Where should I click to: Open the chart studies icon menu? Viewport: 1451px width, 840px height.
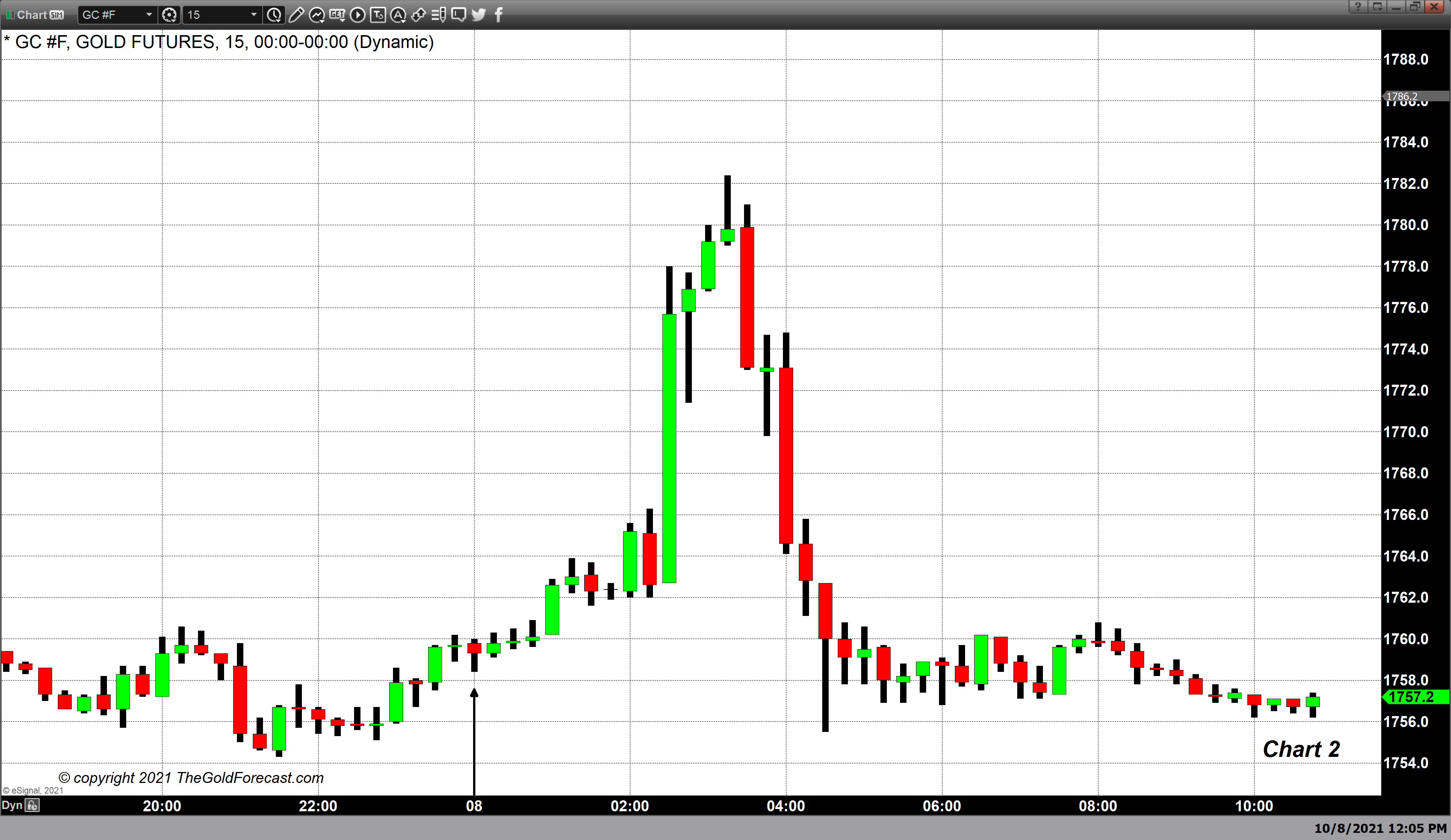(317, 15)
